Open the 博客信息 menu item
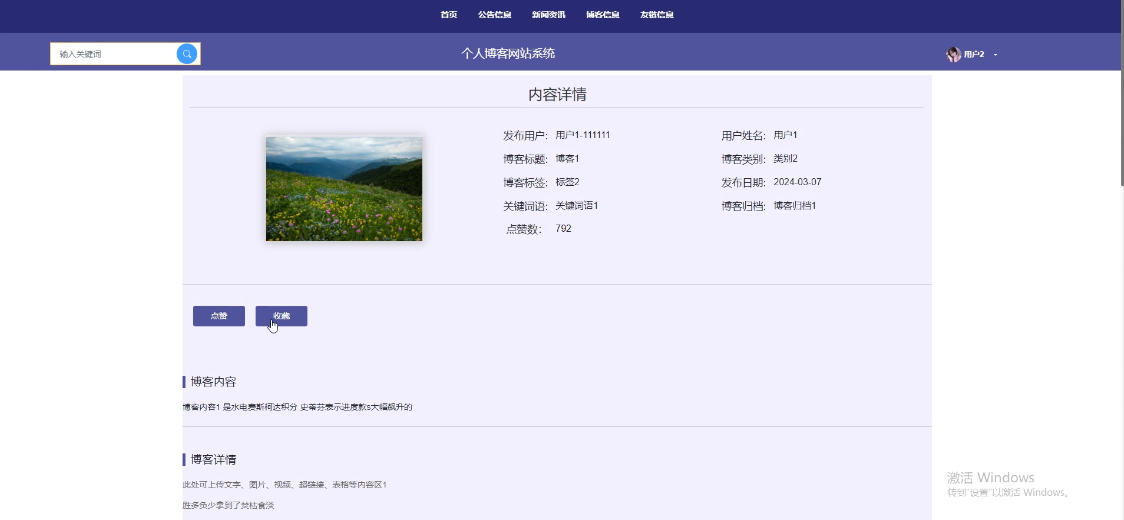 [x=603, y=14]
